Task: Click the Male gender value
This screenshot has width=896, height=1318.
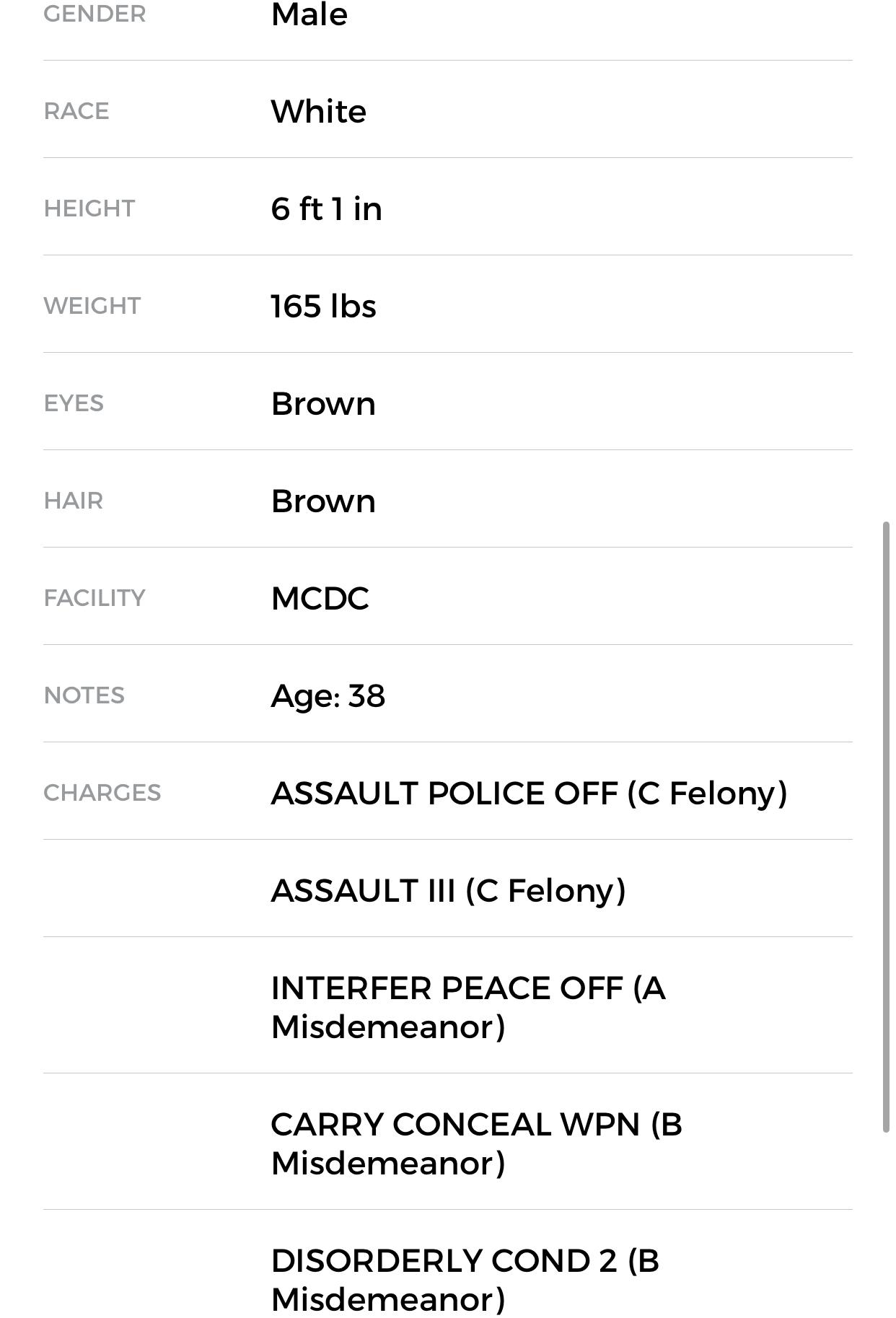Action: click(309, 14)
